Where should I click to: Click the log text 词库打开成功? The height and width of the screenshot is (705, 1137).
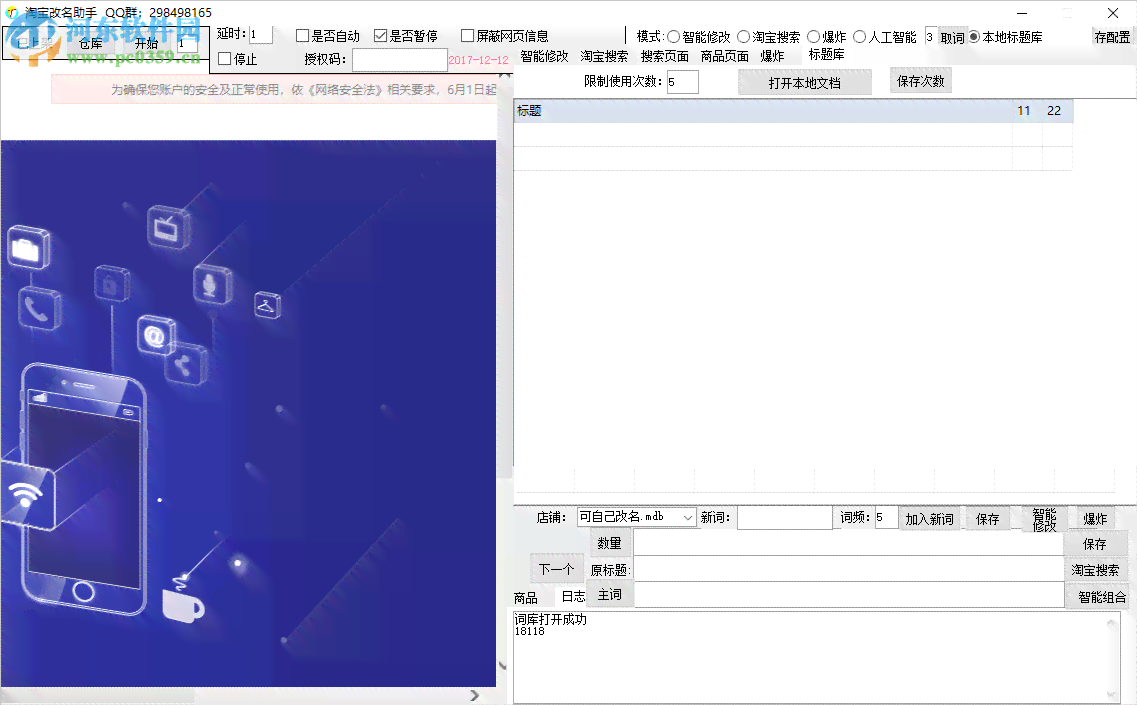pyautogui.click(x=550, y=619)
